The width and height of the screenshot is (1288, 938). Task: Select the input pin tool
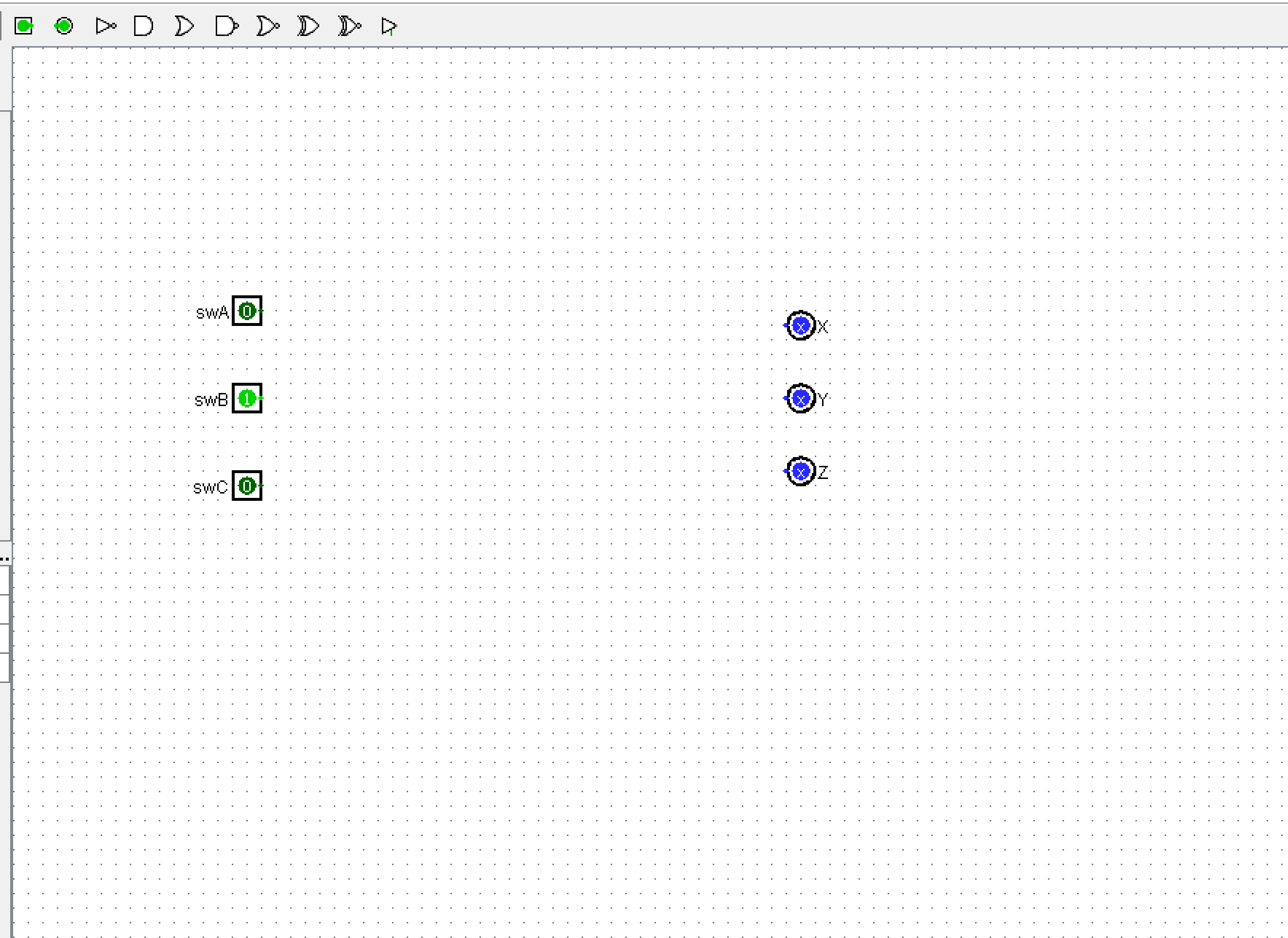[24, 26]
